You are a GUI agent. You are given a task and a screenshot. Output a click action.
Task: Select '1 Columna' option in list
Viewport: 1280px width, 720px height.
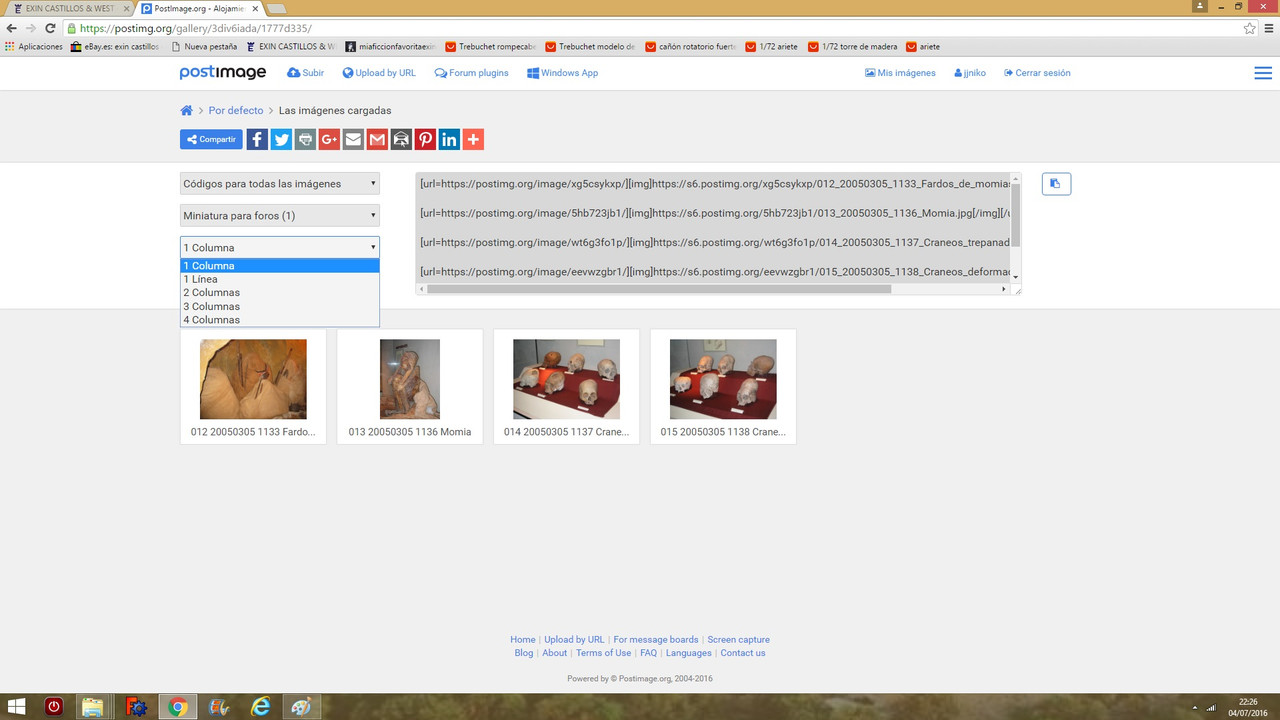click(280, 266)
